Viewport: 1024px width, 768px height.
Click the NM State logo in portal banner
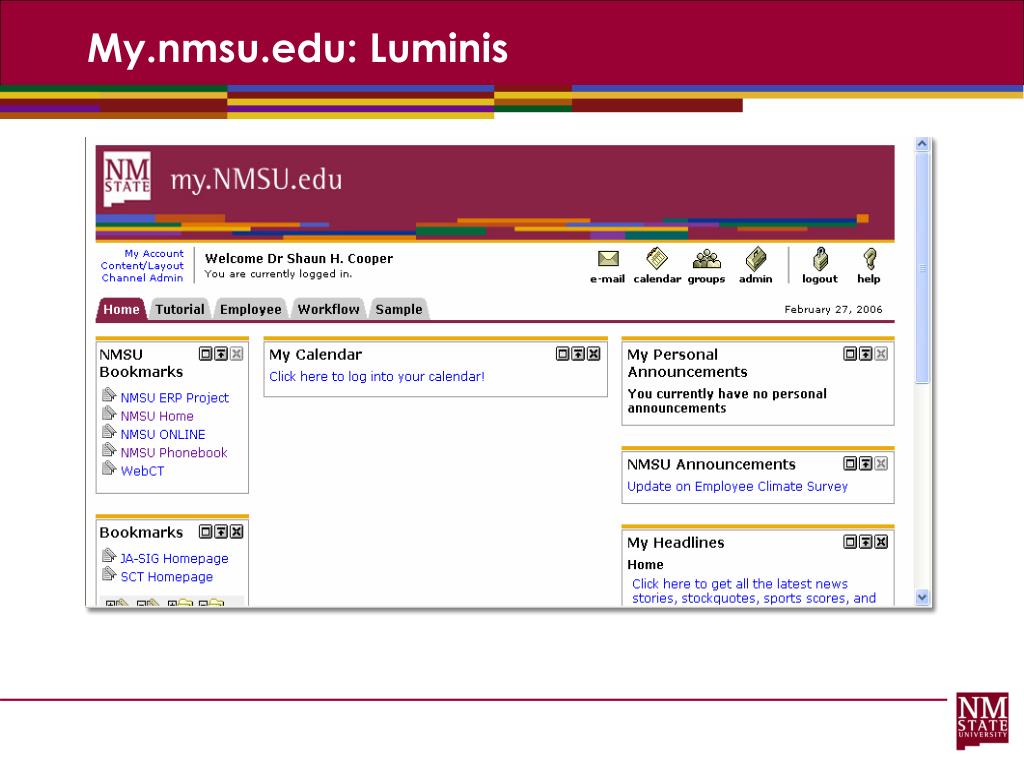coord(127,178)
